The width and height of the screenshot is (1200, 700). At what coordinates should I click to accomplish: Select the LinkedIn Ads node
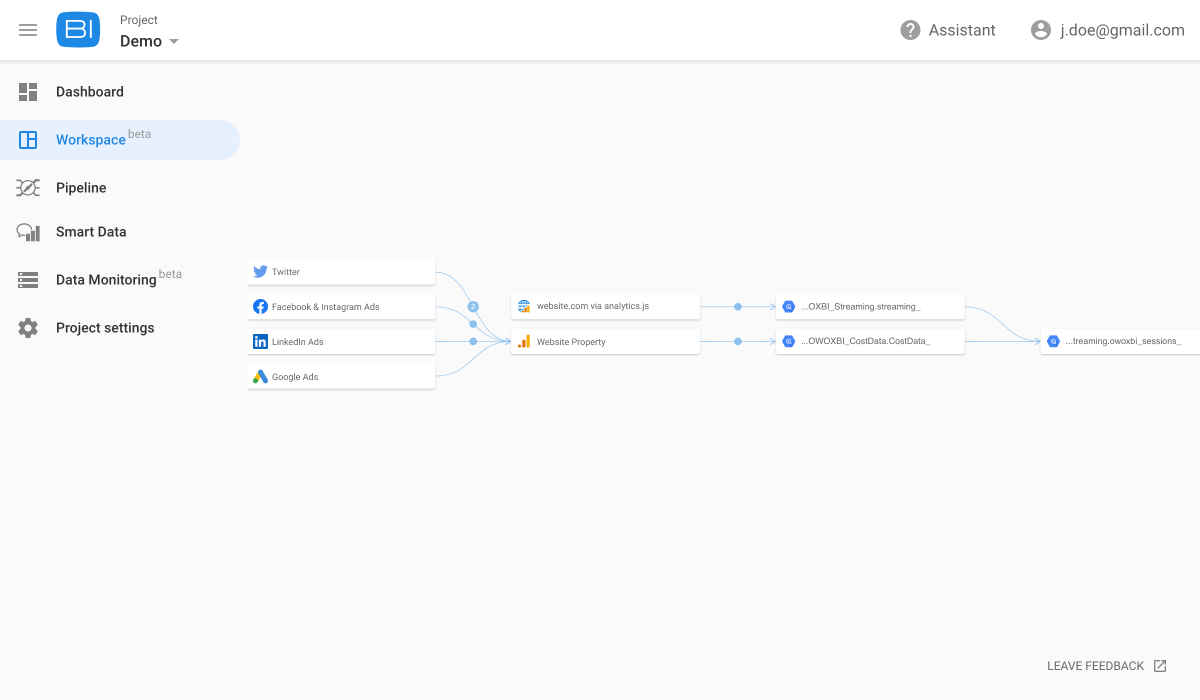(341, 342)
